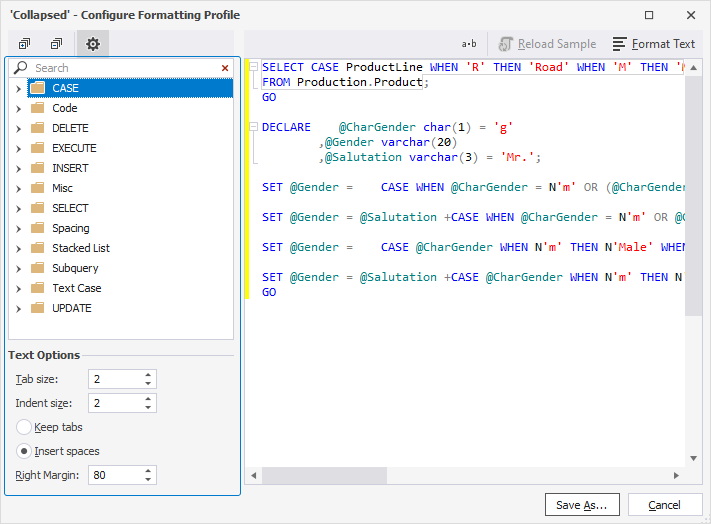
Task: Collapse the DECLARE code block
Action: pyautogui.click(x=254, y=127)
